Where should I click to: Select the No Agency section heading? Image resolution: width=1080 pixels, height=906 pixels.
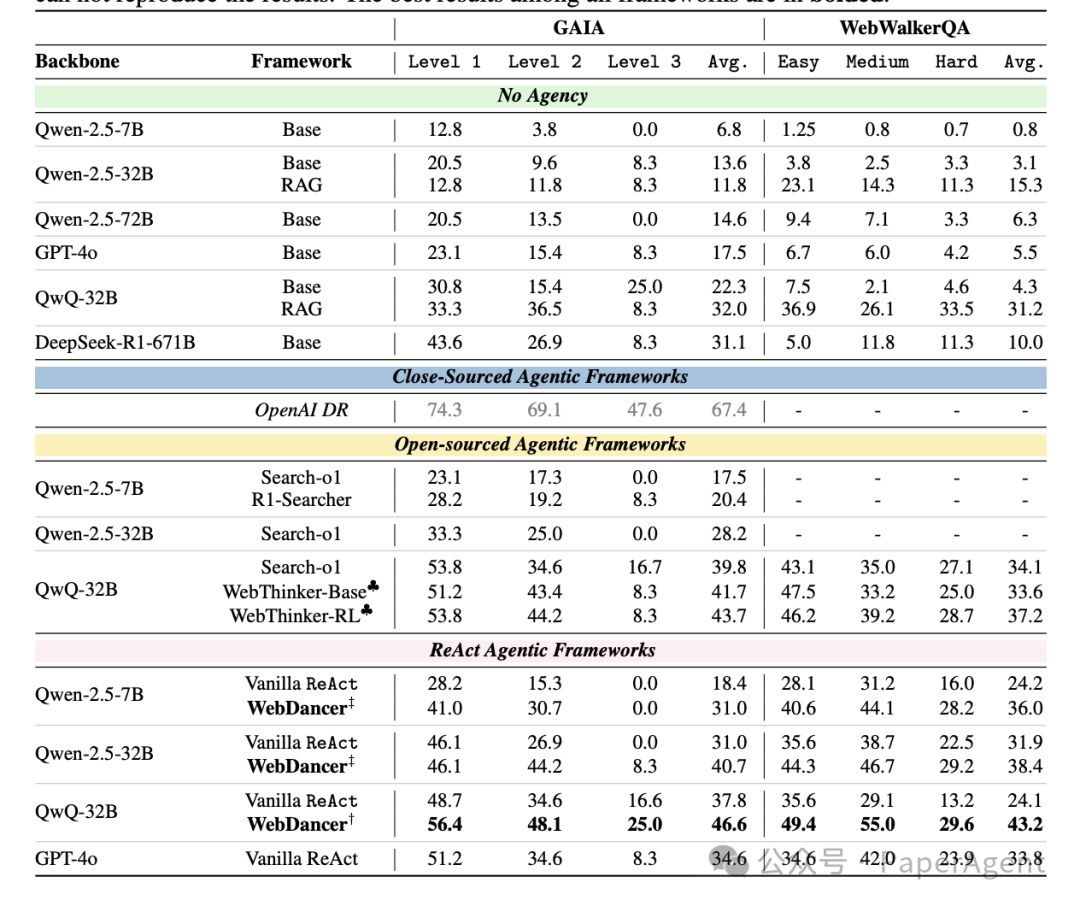point(543,95)
